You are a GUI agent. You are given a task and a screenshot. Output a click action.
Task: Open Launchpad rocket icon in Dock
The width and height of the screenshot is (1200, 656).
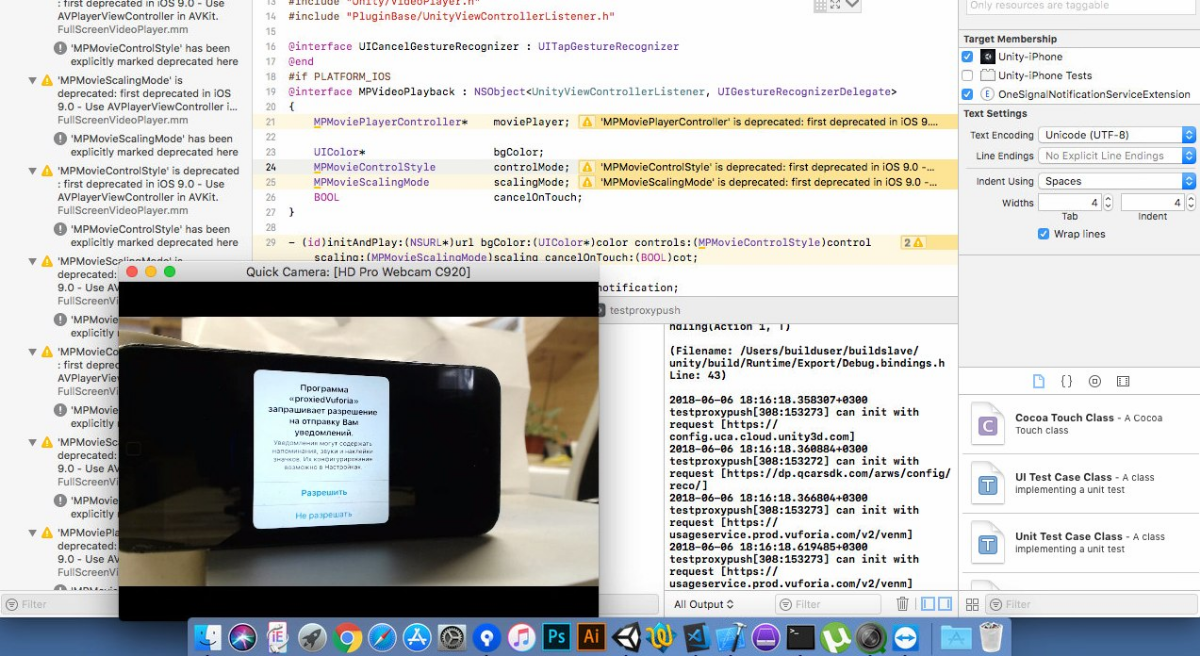click(x=312, y=636)
